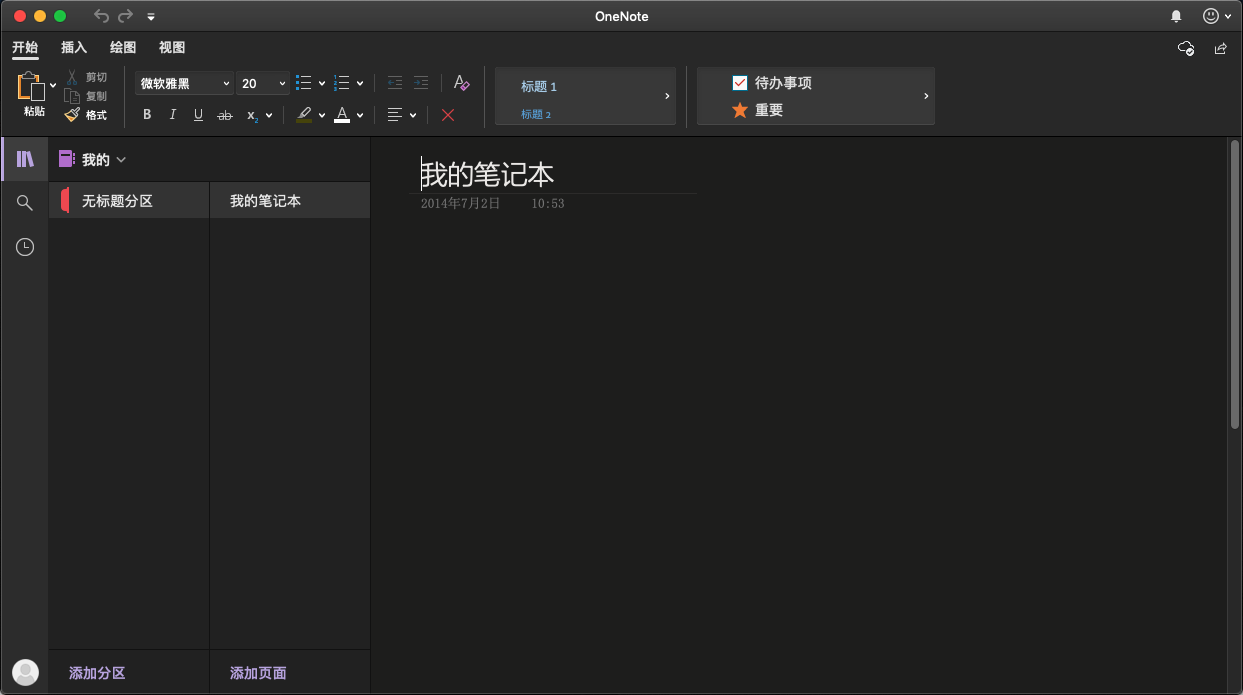The height and width of the screenshot is (695, 1243).
Task: Select the Format painter brush
Action: click(x=72, y=115)
